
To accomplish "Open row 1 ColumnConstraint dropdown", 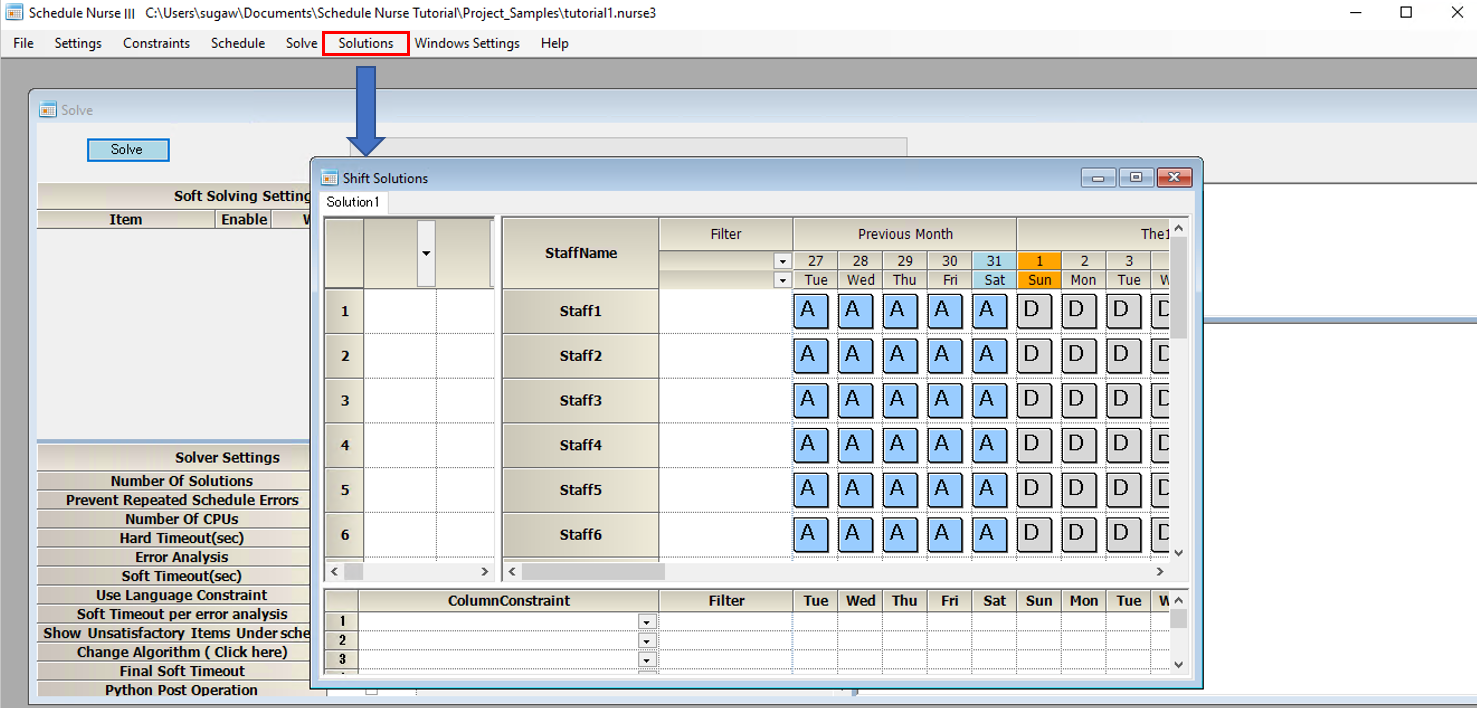I will coord(646,622).
